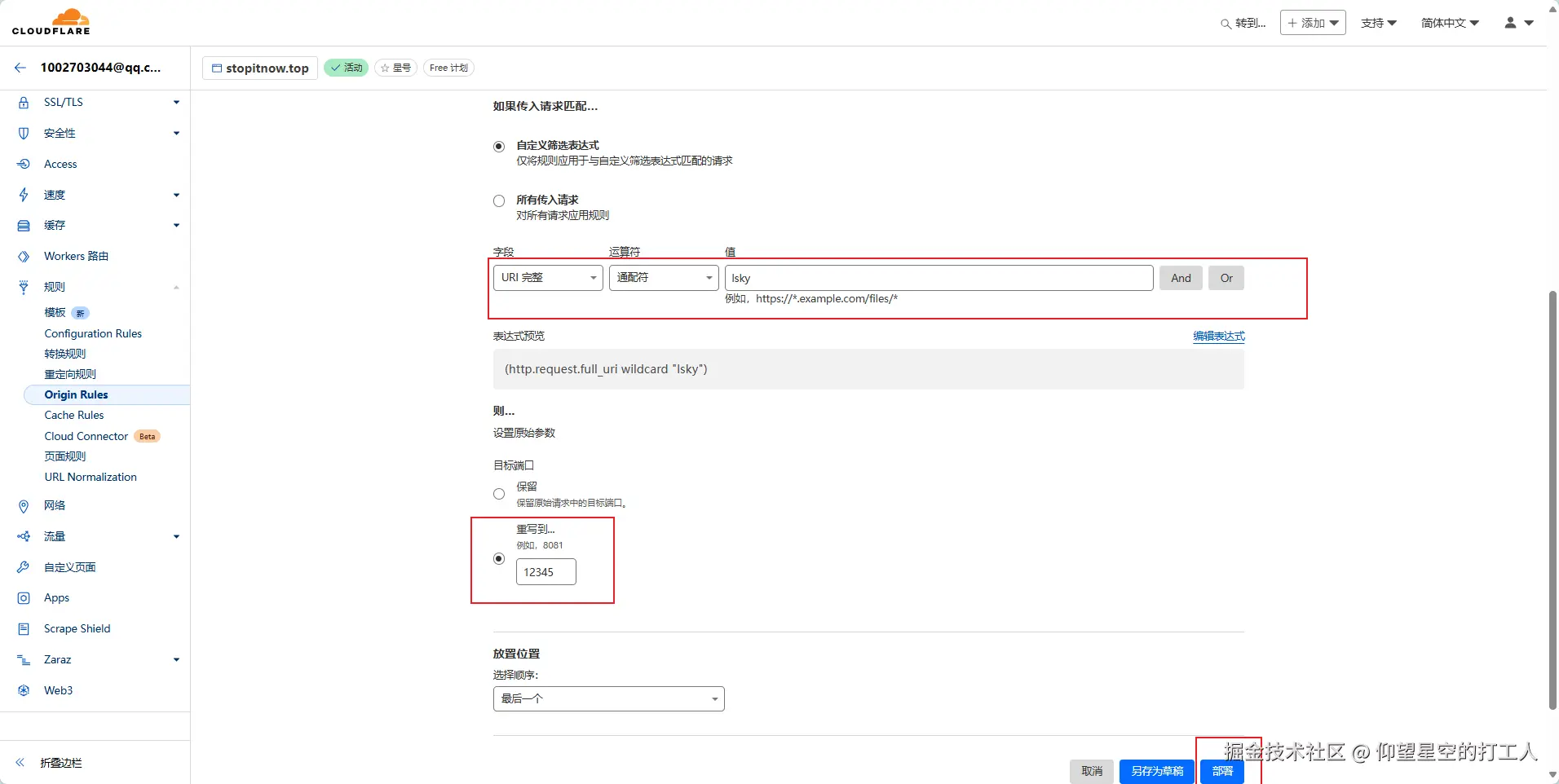The image size is (1559, 784).
Task: Open 转换规则 in sidebar
Action: [65, 354]
